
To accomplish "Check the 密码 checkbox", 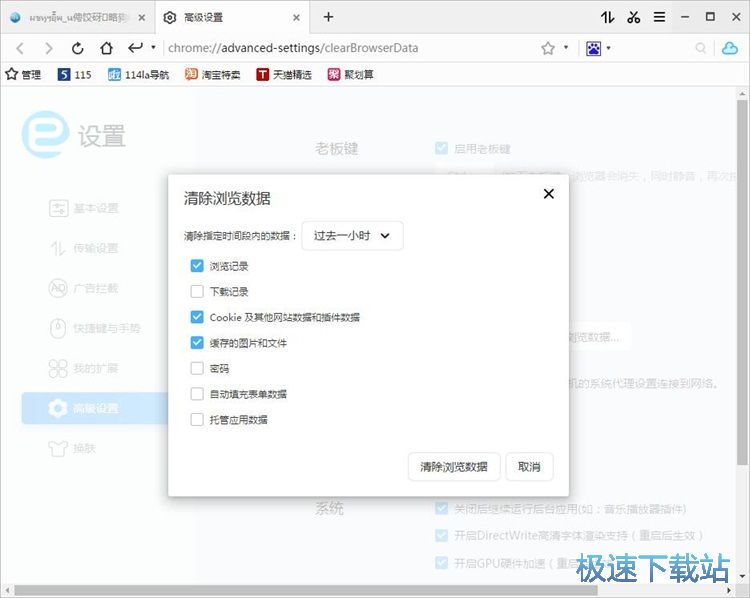I will 197,368.
